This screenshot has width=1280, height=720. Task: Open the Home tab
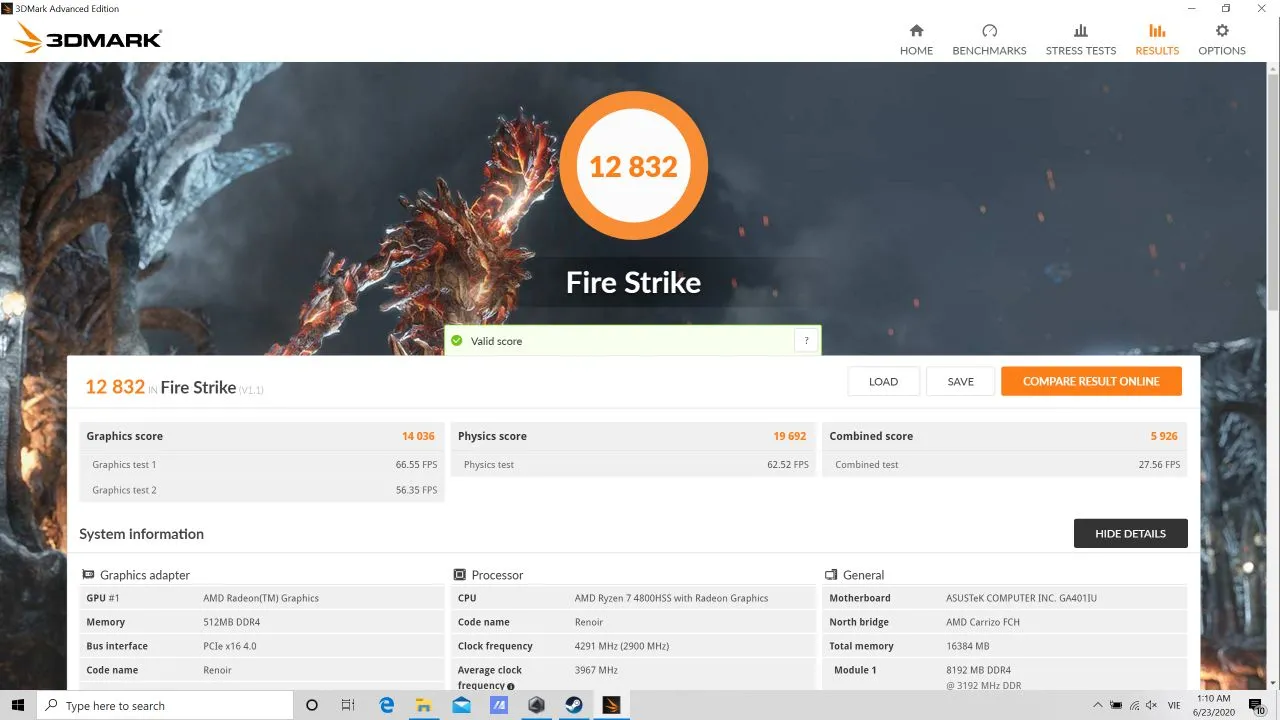pyautogui.click(x=916, y=40)
